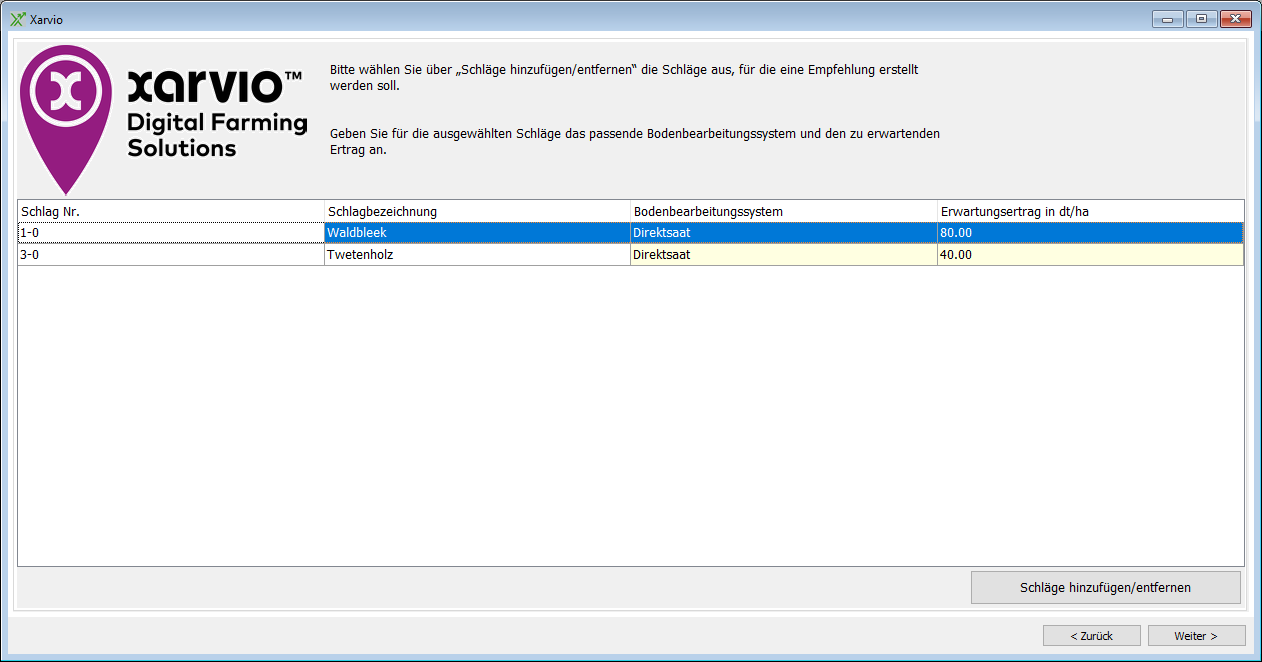Go back with the Zurück button
This screenshot has height=662, width=1262.
[x=1091, y=636]
